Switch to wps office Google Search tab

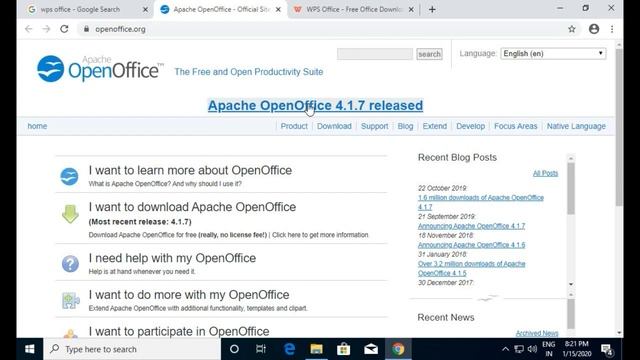coord(80,9)
